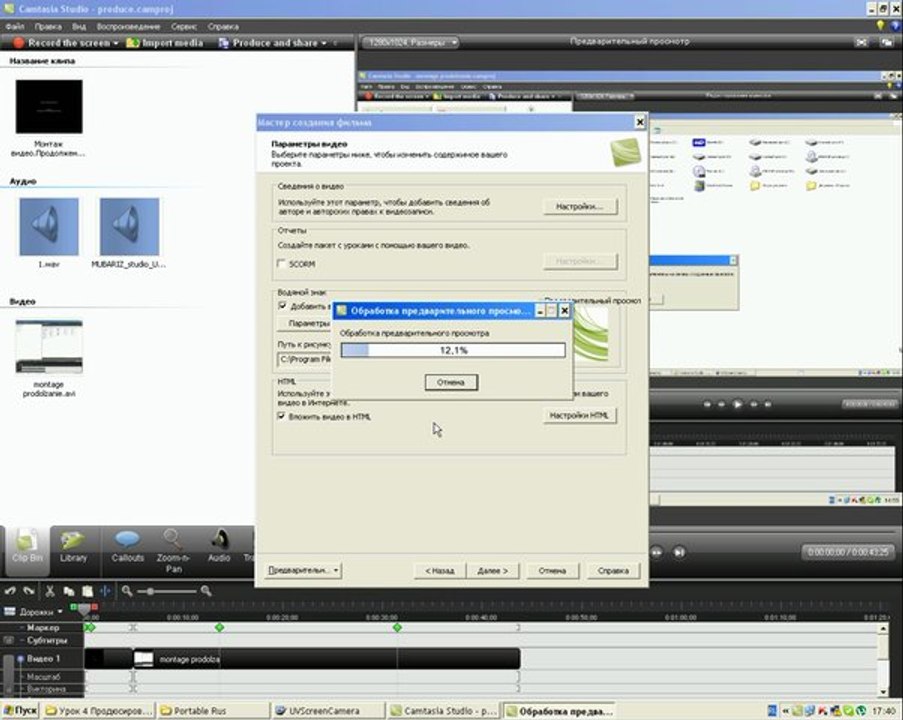This screenshot has width=903, height=720.
Task: Click Import media button
Action: pos(165,43)
